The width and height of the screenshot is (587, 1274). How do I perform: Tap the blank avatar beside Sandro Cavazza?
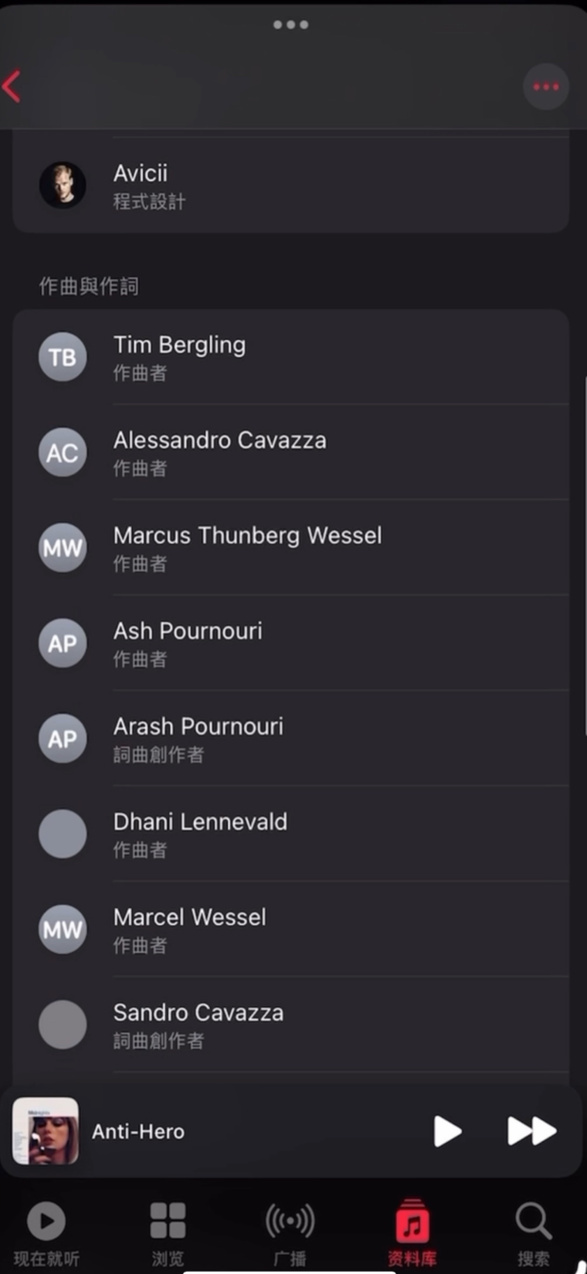[62, 1025]
